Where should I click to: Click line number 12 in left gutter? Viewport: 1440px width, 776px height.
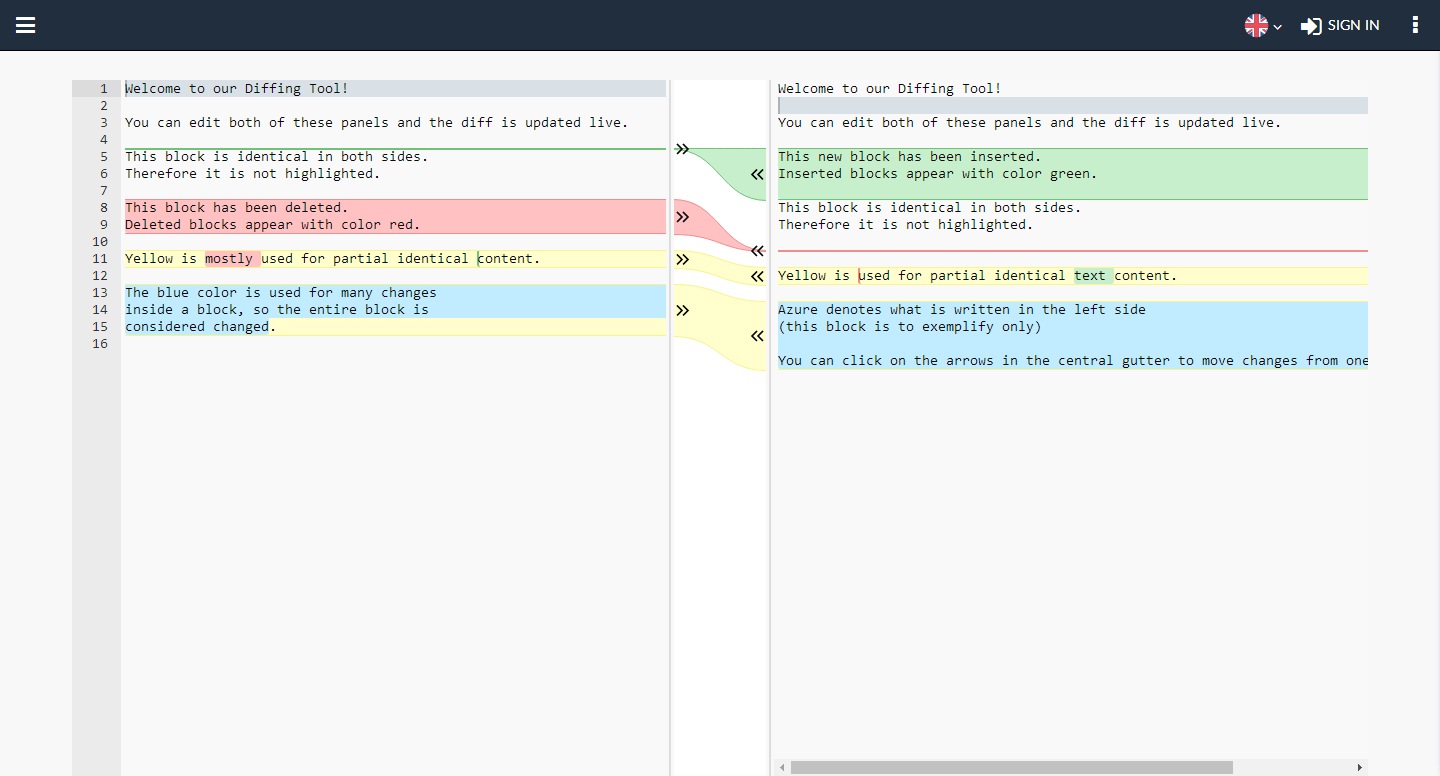[x=100, y=275]
